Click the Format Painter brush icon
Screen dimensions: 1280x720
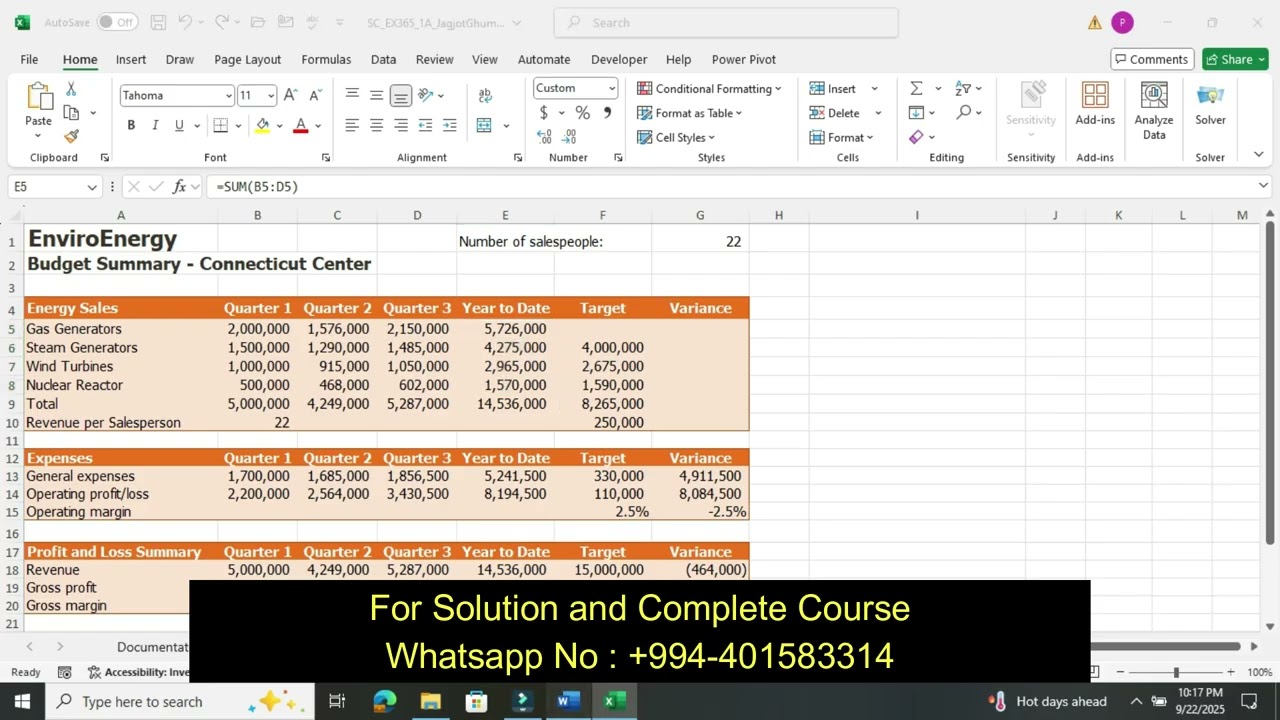[x=71, y=136]
